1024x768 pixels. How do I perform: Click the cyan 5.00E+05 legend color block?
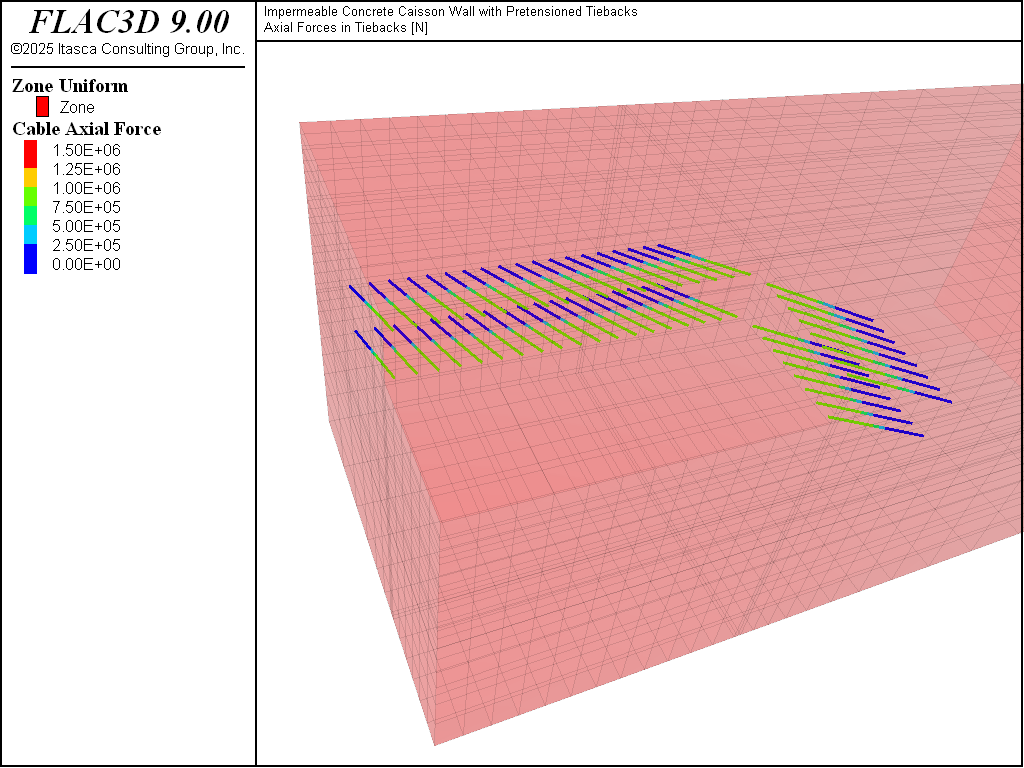(x=31, y=235)
